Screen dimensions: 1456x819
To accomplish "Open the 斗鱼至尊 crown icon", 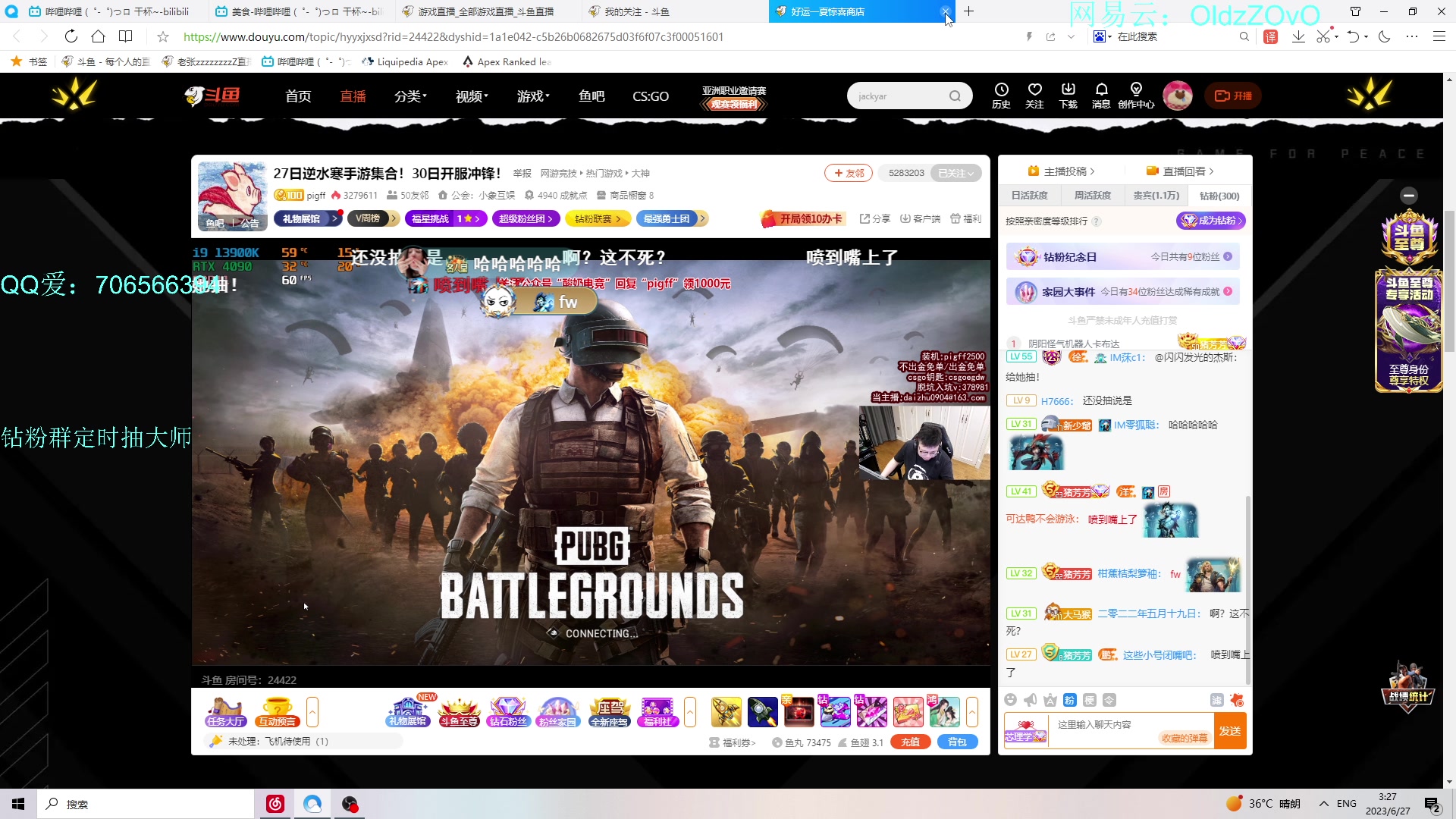I will pyautogui.click(x=459, y=712).
